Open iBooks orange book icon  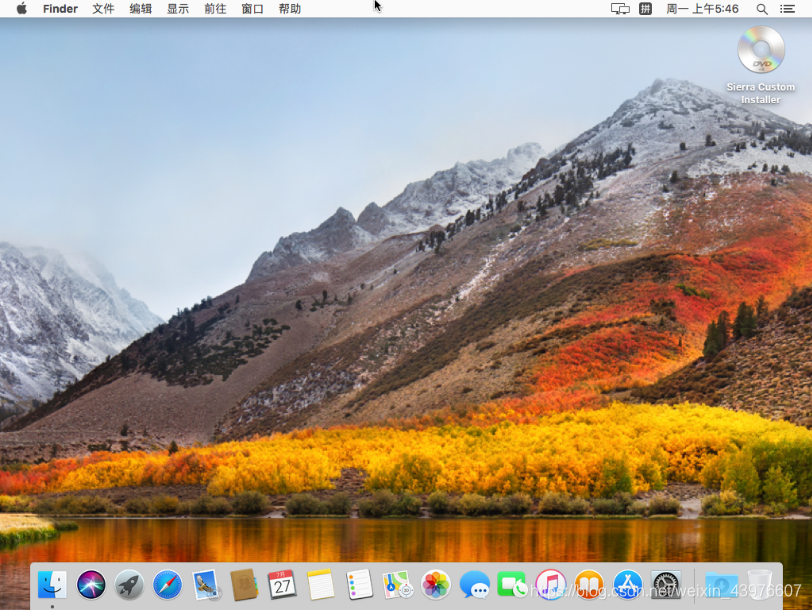(589, 585)
